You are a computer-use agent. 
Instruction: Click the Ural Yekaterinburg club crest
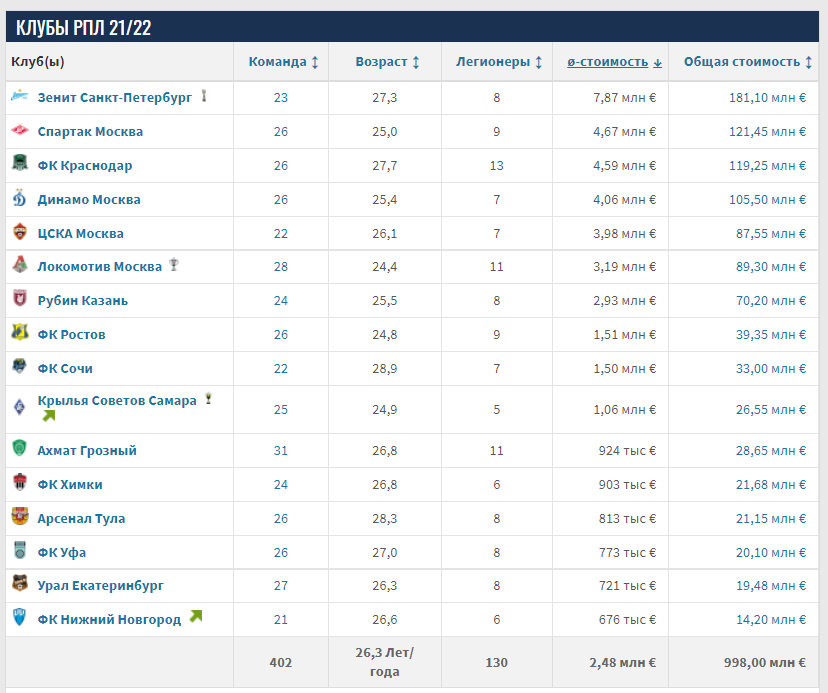[x=20, y=583]
